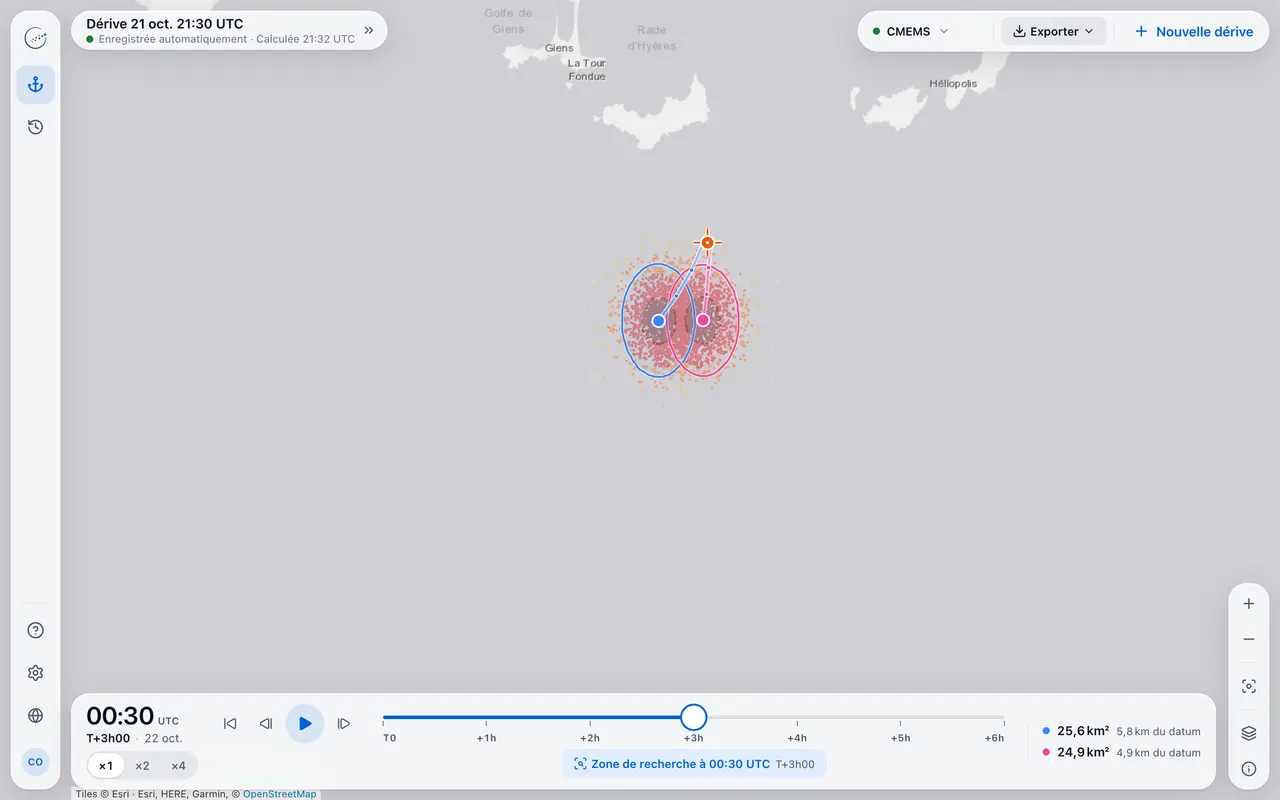Viewport: 1280px width, 800px height.
Task: Show map info icon
Action: click(x=1249, y=769)
